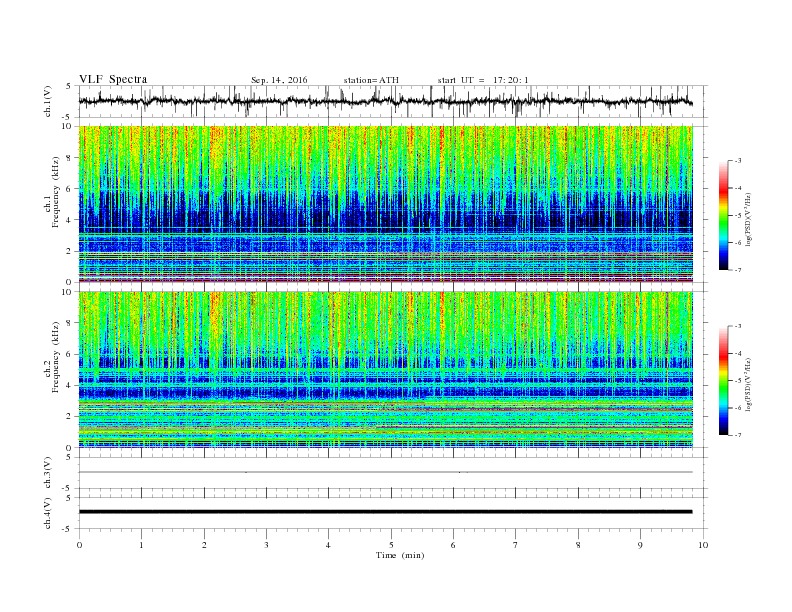Click the ch.2 spectrogram panel

[x=385, y=370]
